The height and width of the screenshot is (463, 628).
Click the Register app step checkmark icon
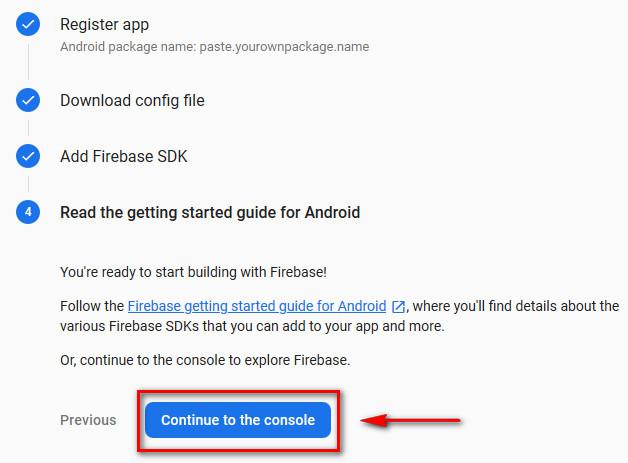coord(28,24)
